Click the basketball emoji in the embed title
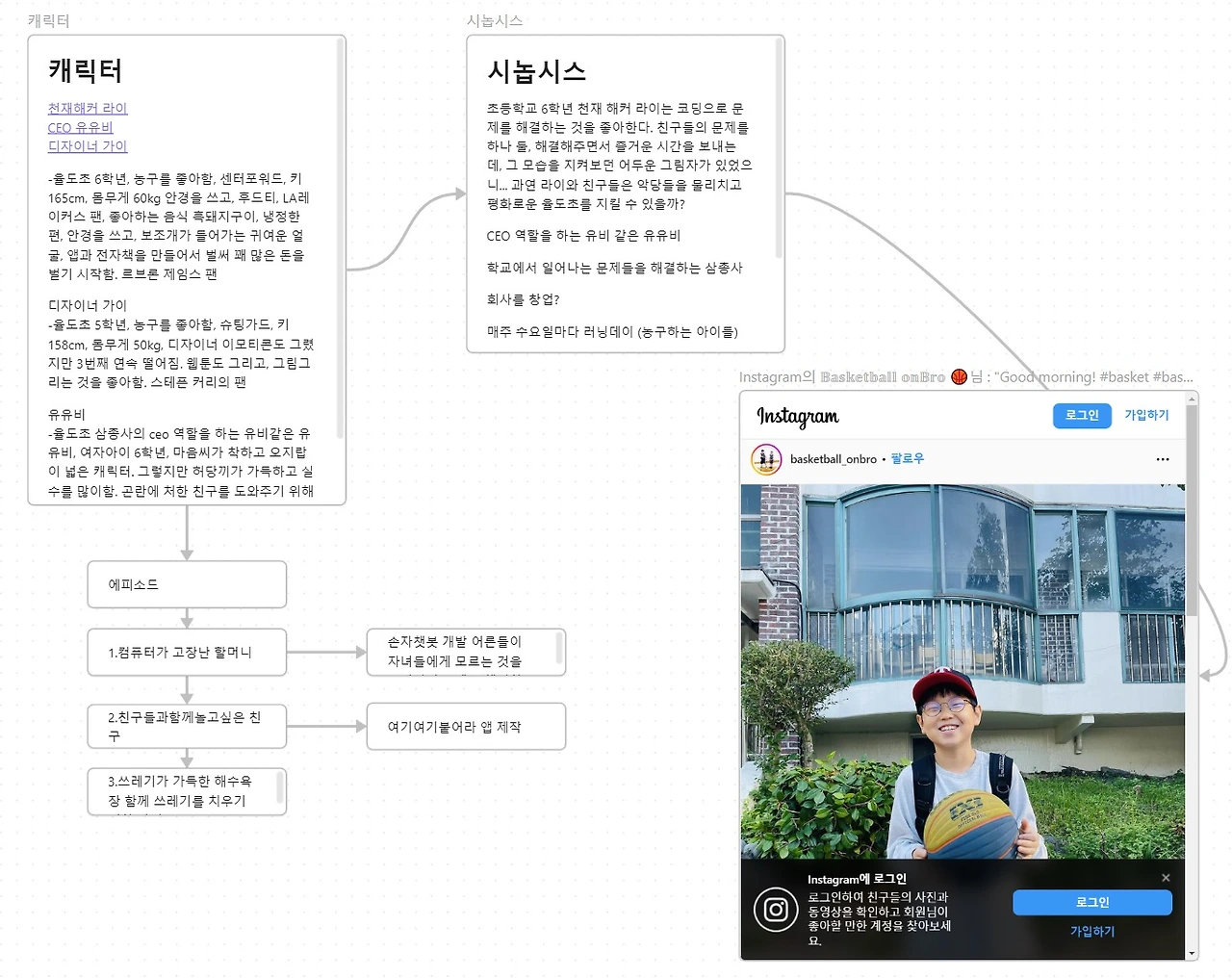 point(959,376)
